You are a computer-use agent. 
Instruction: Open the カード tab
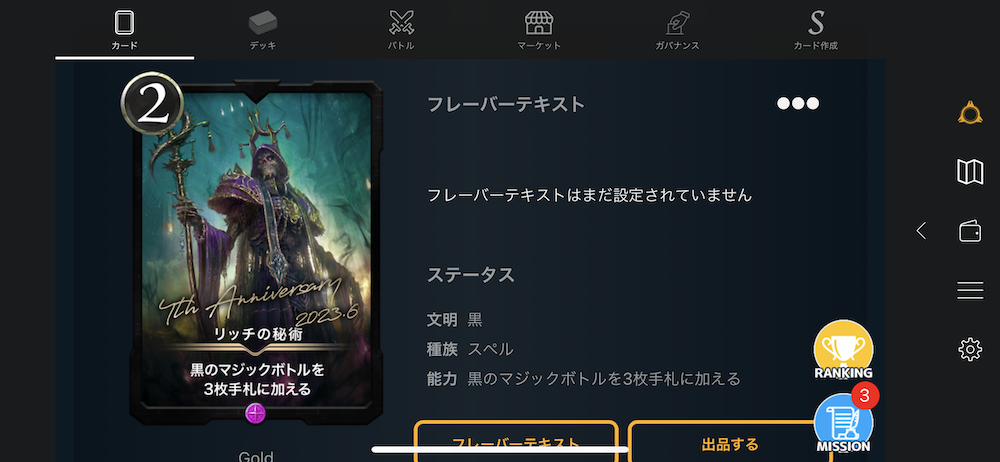tap(124, 29)
